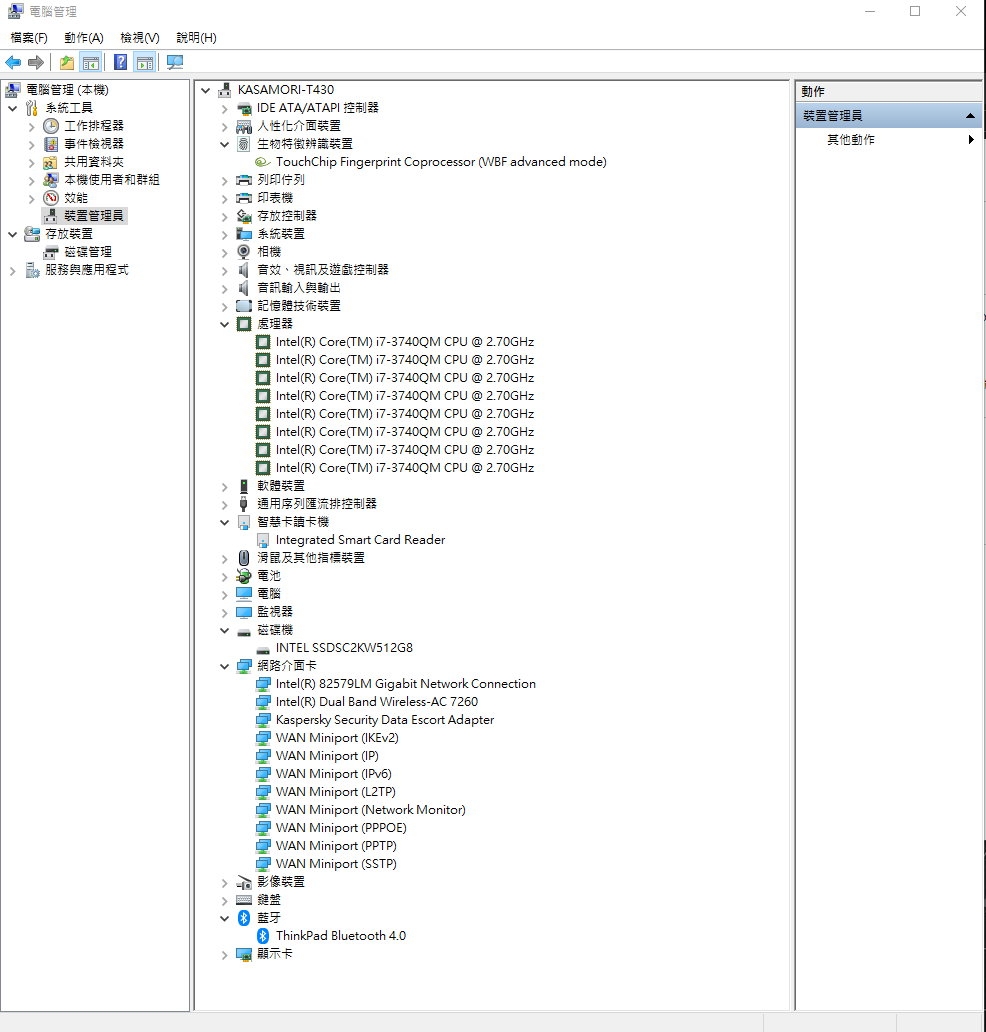
Task: Collapse the 存放裝置 tree node
Action: (x=13, y=234)
